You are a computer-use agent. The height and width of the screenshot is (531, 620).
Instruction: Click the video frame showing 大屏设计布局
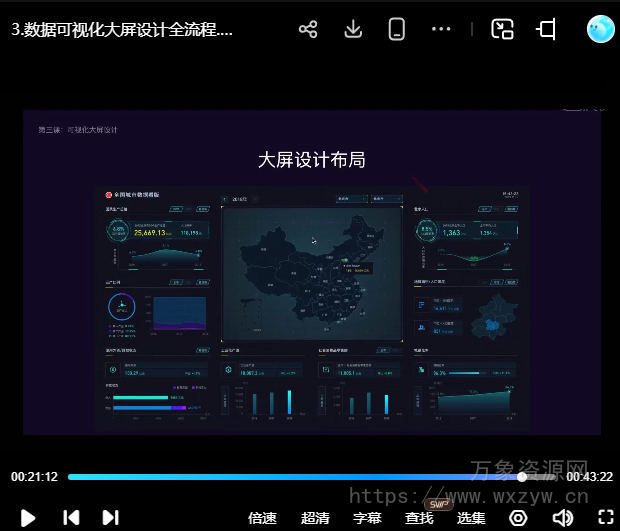pos(311,272)
